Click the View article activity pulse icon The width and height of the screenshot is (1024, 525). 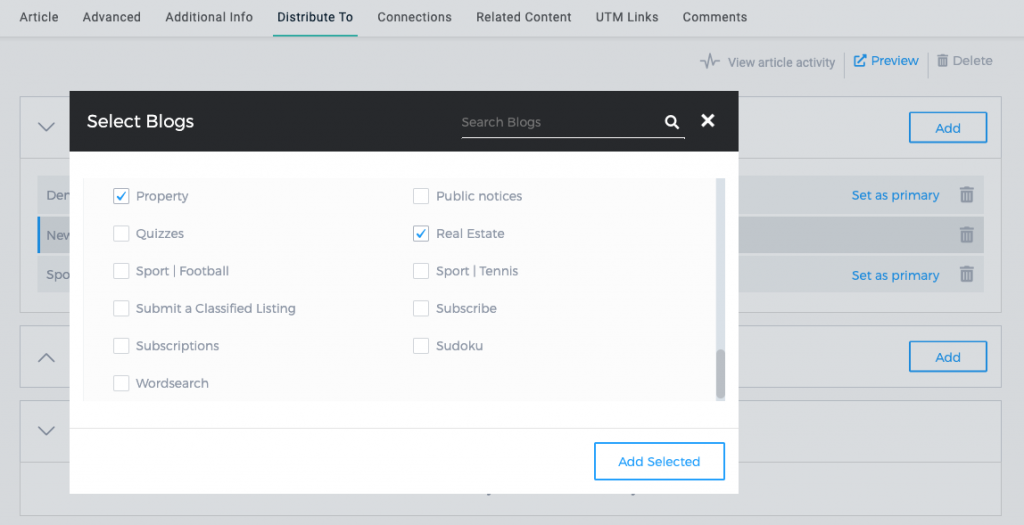click(710, 61)
